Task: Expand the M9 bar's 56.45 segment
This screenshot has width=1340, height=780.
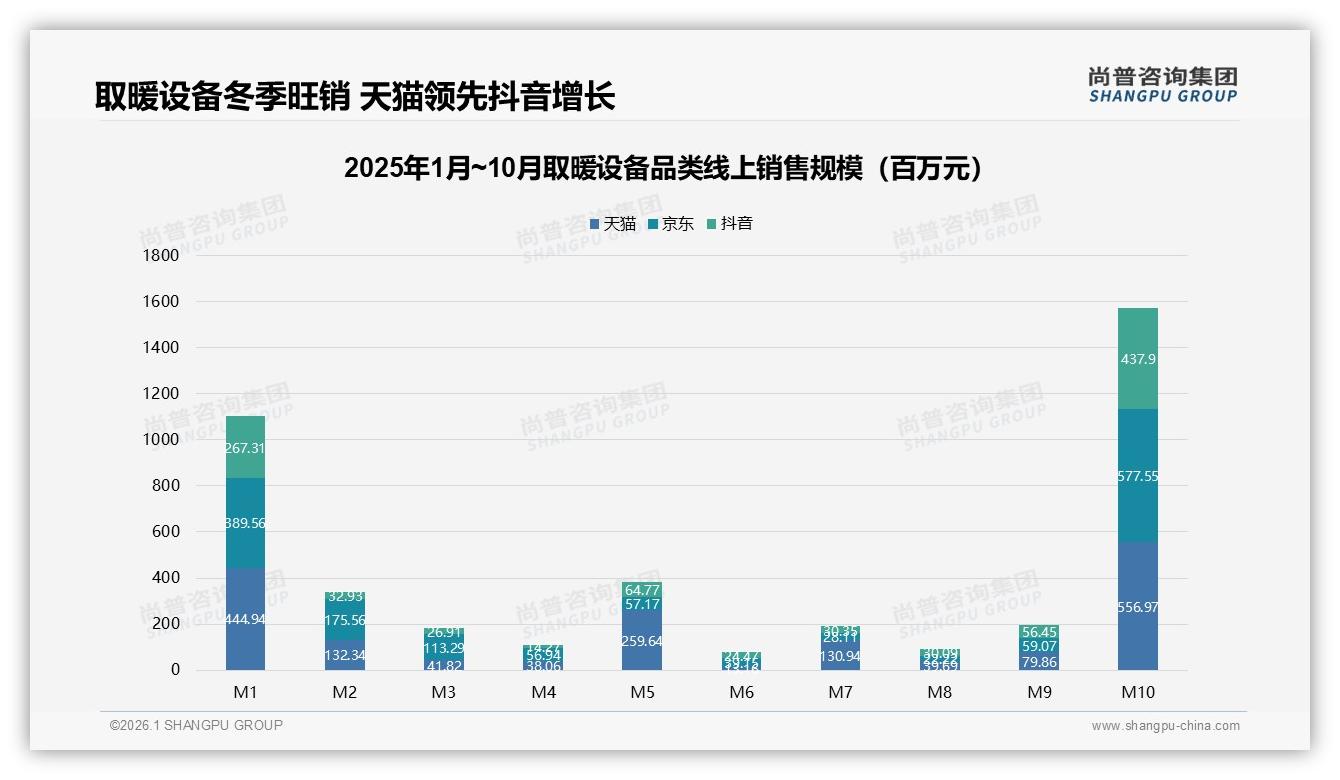Action: pos(1039,634)
